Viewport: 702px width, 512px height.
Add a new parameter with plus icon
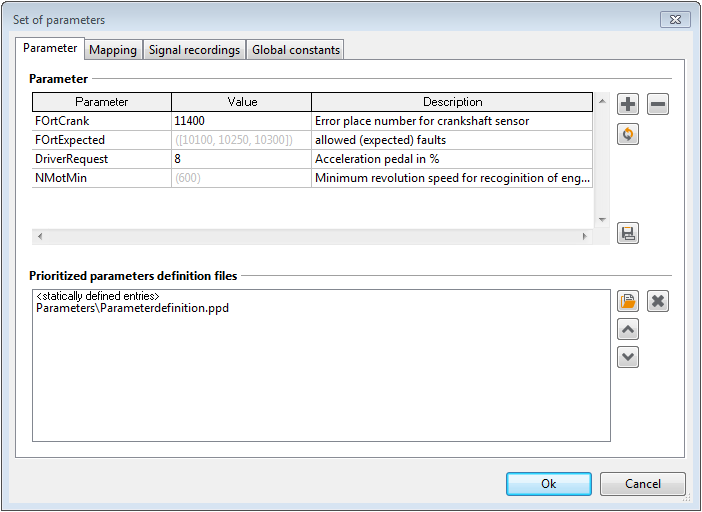(x=628, y=104)
